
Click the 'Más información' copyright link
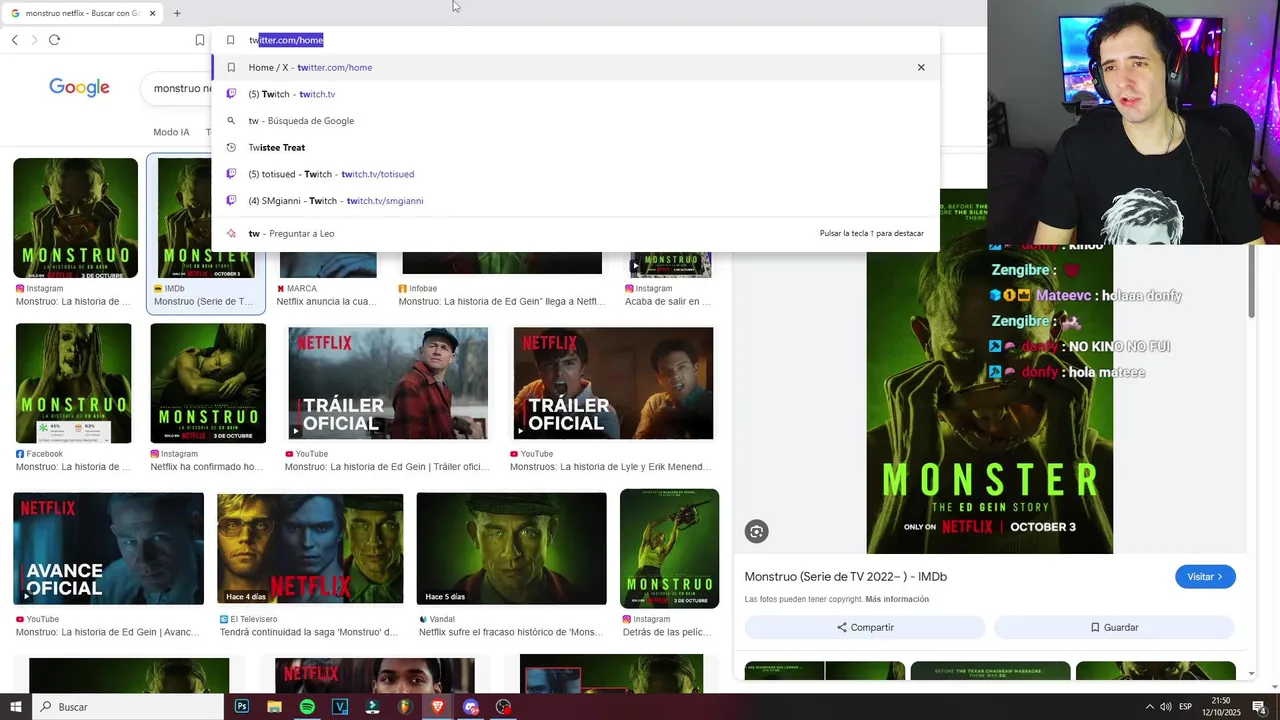tap(897, 599)
